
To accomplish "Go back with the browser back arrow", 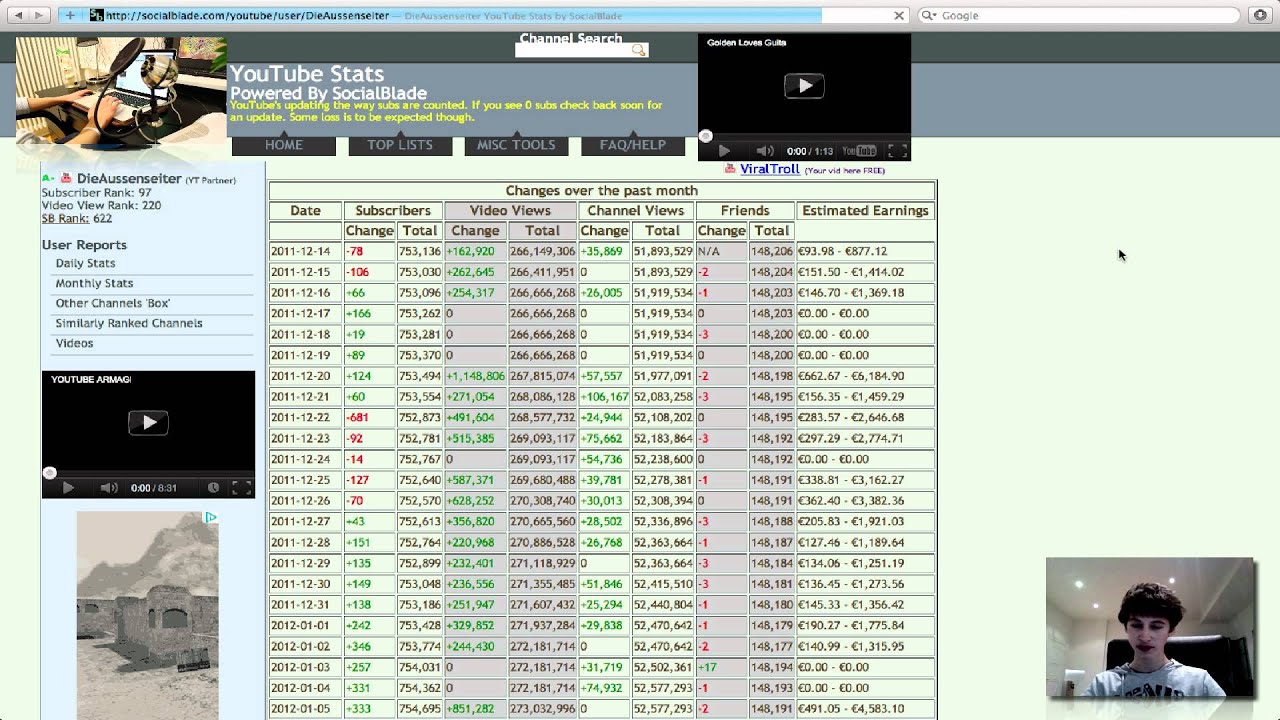I will [18, 15].
